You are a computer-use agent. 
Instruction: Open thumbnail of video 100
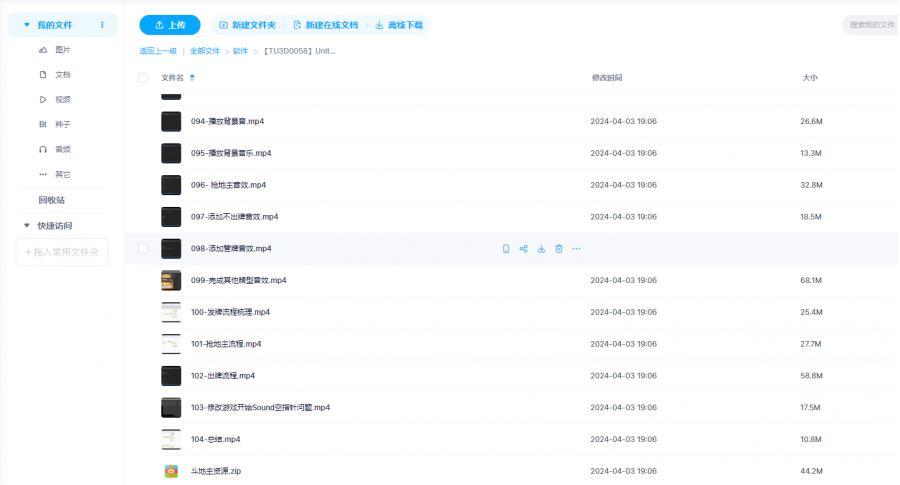pyautogui.click(x=171, y=312)
